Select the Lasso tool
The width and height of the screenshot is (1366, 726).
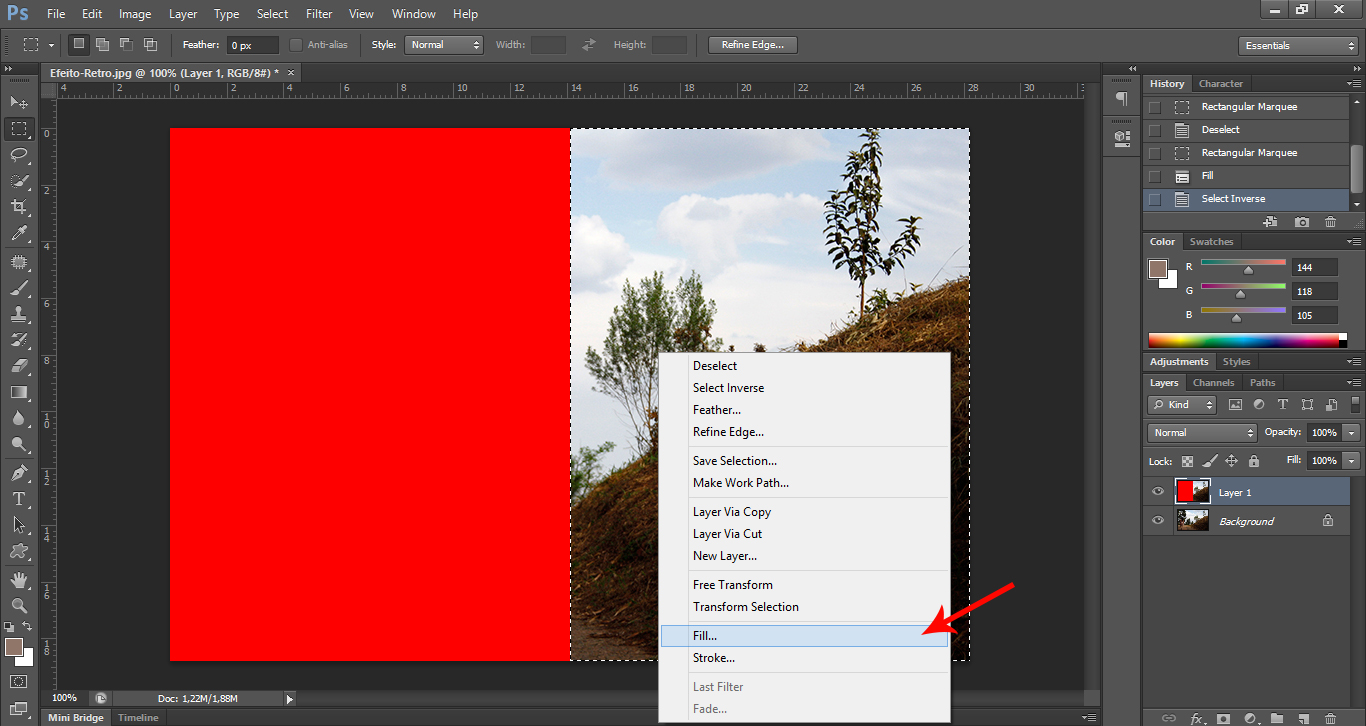[19, 154]
